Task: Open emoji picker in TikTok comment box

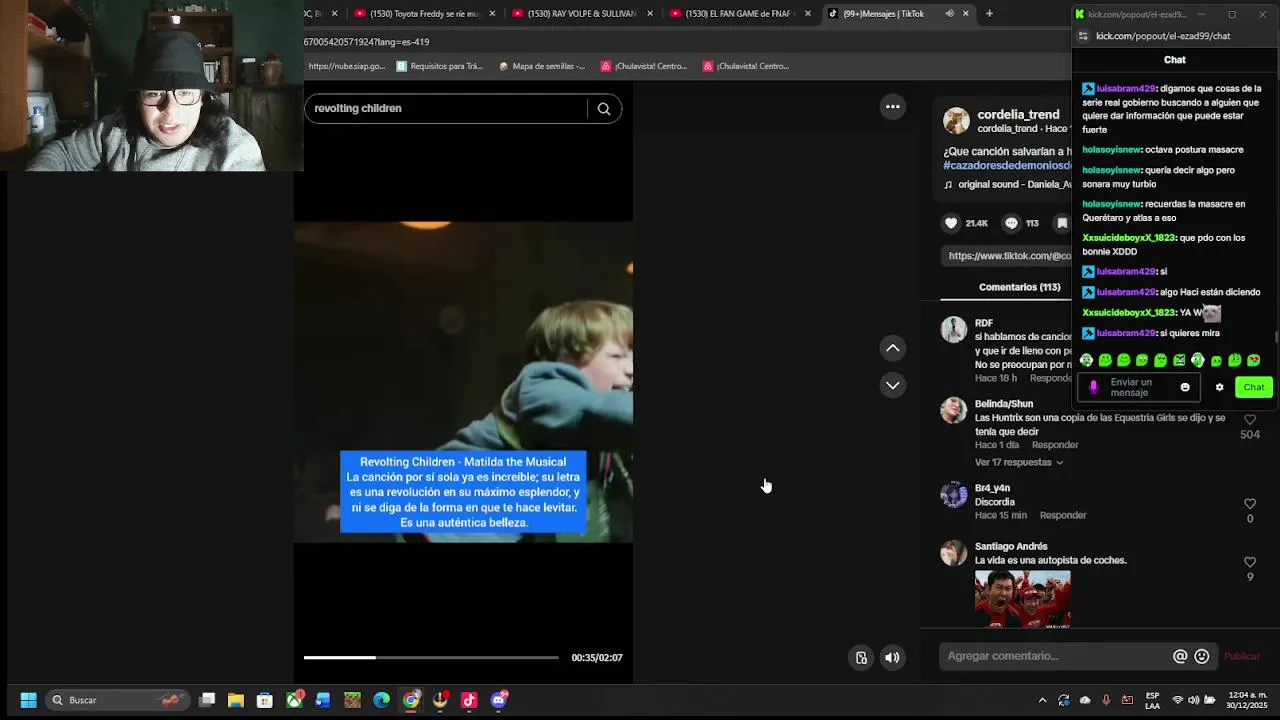Action: (1202, 656)
